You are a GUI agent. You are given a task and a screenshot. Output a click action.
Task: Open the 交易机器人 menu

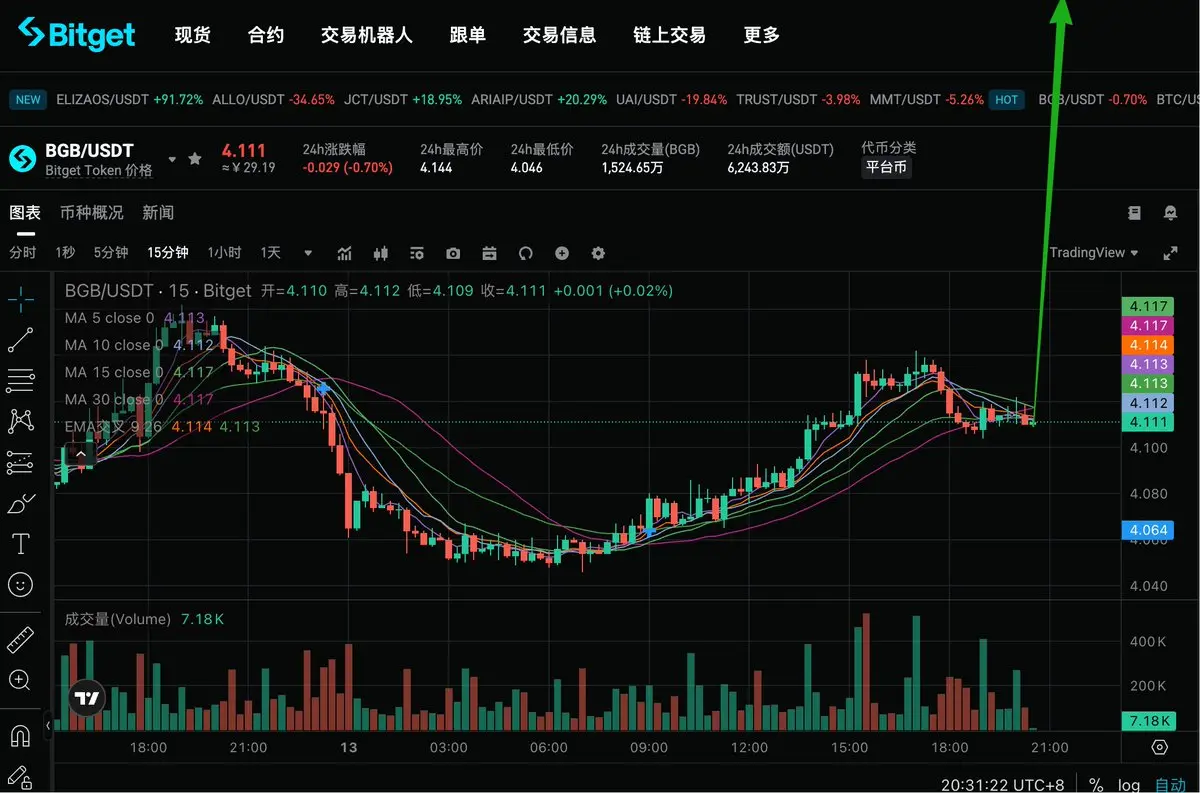367,35
